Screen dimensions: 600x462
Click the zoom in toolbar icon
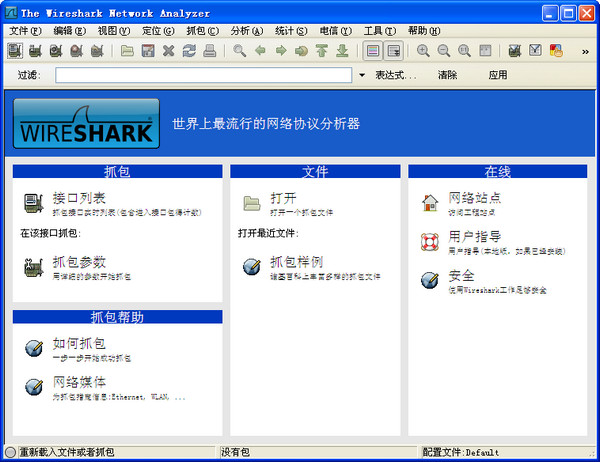tap(423, 51)
